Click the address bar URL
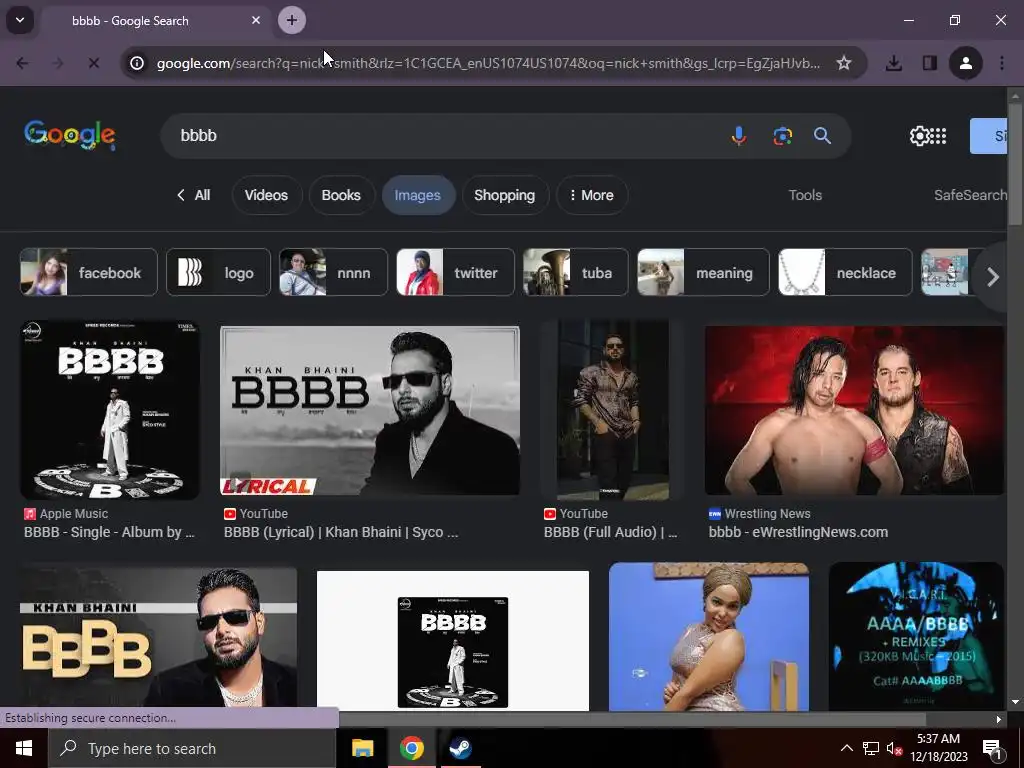 click(x=488, y=63)
